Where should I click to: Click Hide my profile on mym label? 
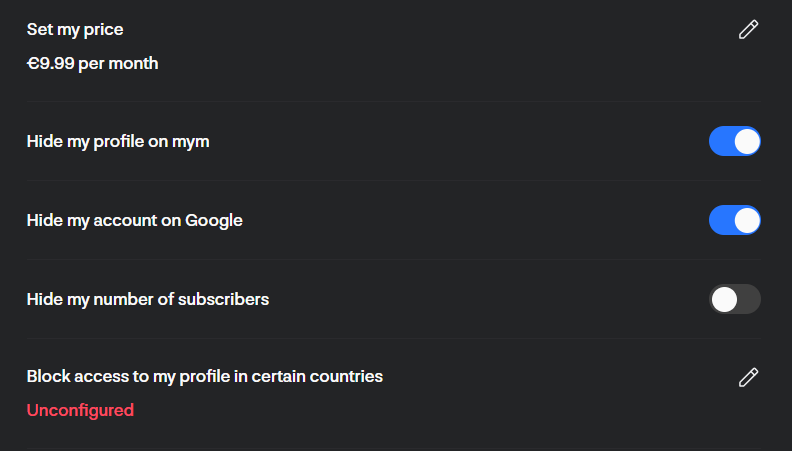(x=118, y=142)
